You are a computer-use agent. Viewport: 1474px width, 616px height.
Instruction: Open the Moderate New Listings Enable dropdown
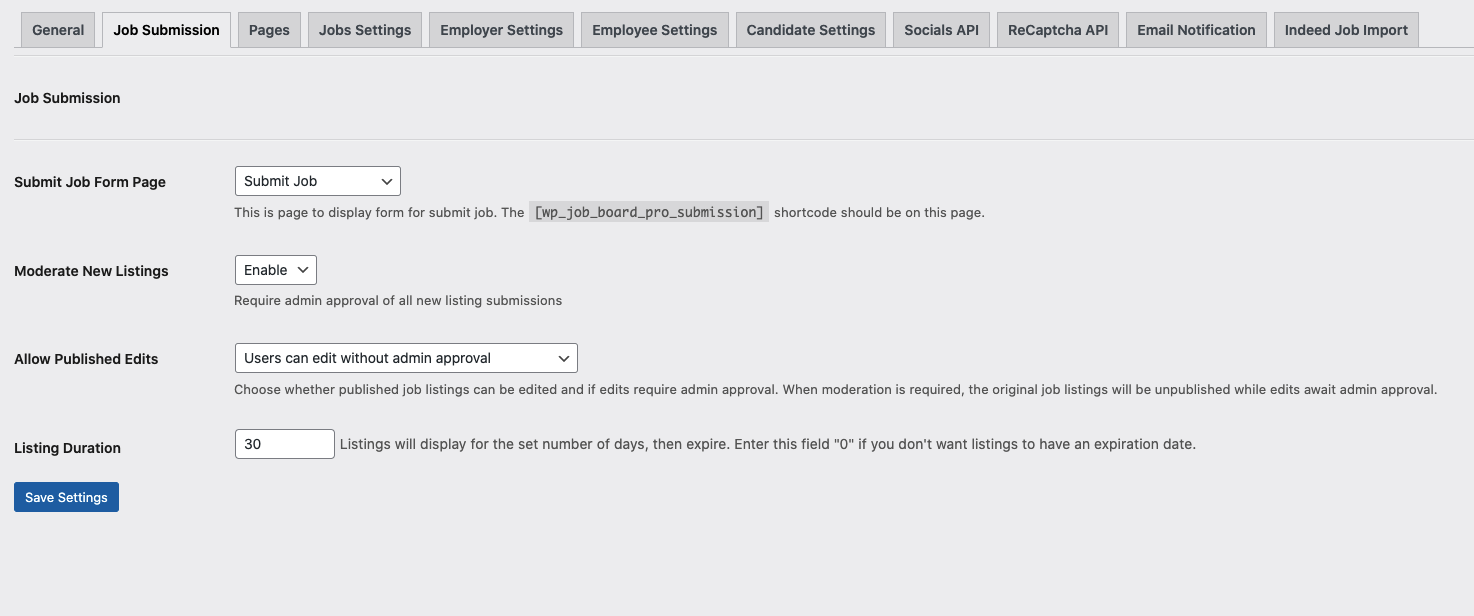coord(275,270)
